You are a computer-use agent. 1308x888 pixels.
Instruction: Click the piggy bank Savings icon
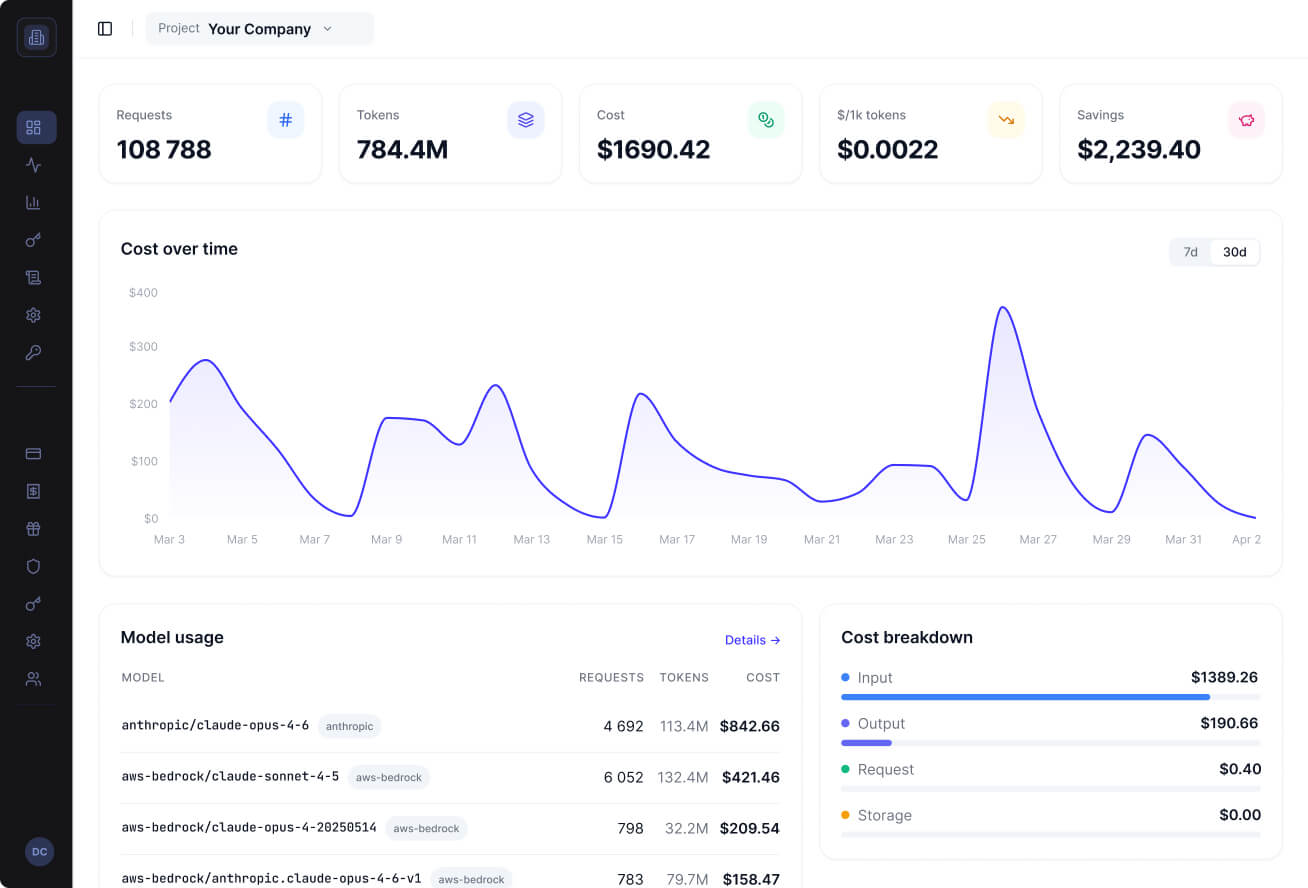coord(1246,120)
